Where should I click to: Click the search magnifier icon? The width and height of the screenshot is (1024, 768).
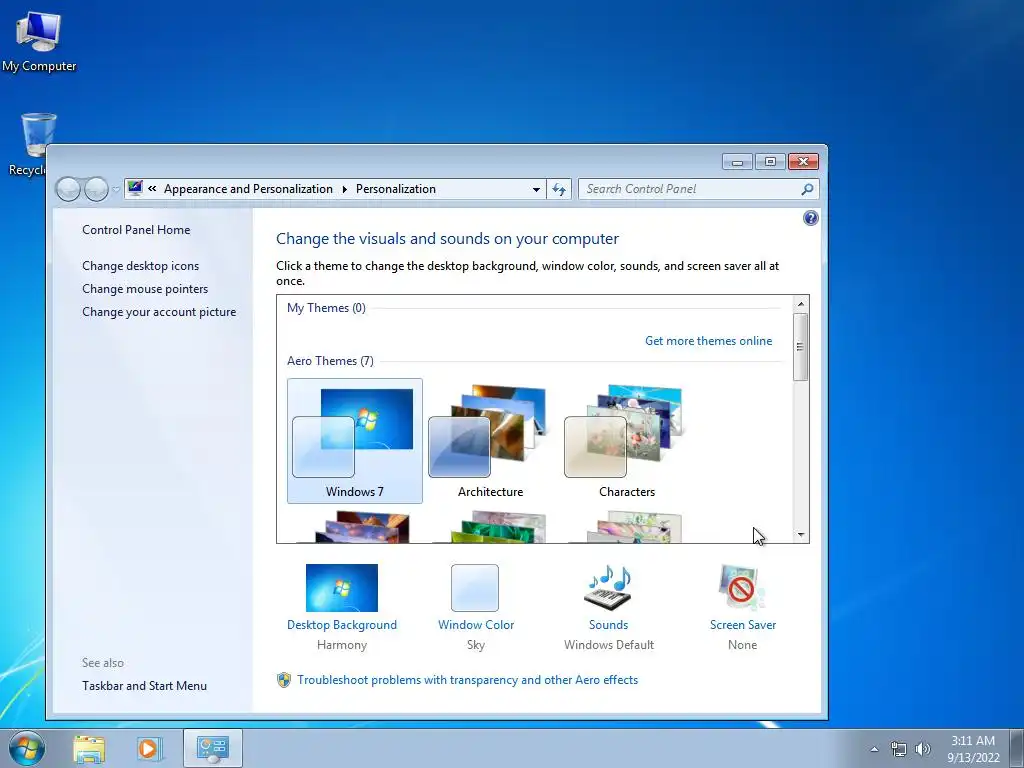tap(807, 189)
